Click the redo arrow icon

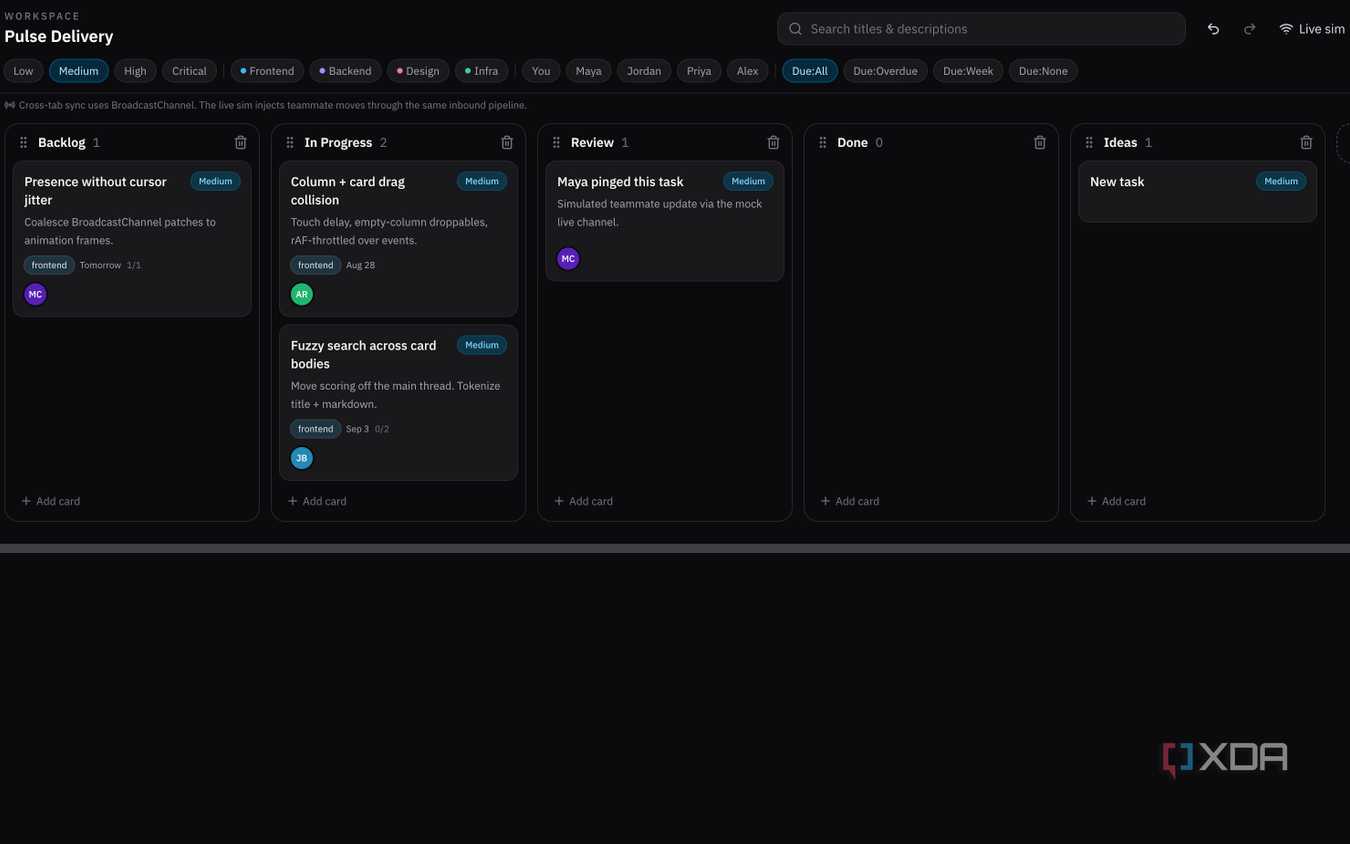tap(1249, 29)
